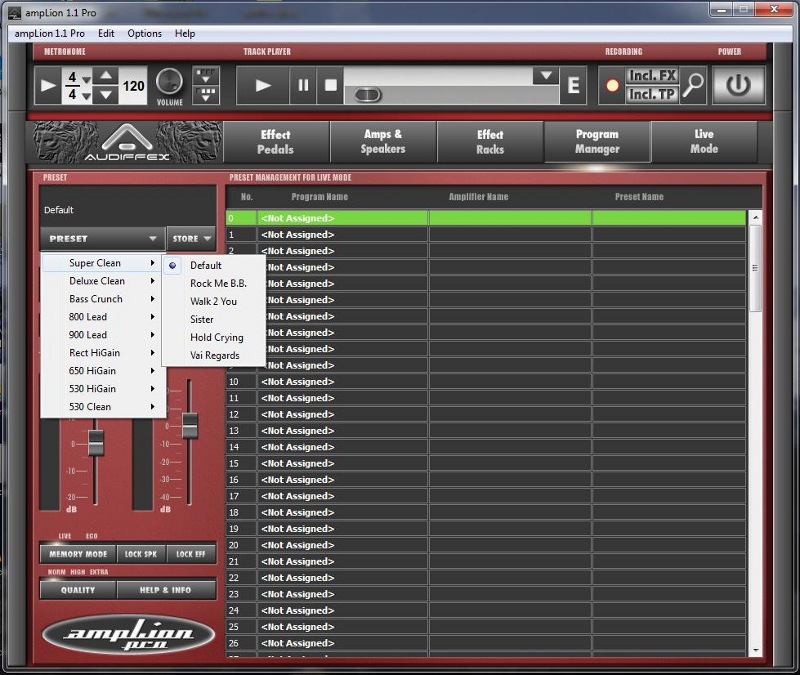Image resolution: width=800 pixels, height=675 pixels.
Task: Toggle the power button
Action: (738, 85)
